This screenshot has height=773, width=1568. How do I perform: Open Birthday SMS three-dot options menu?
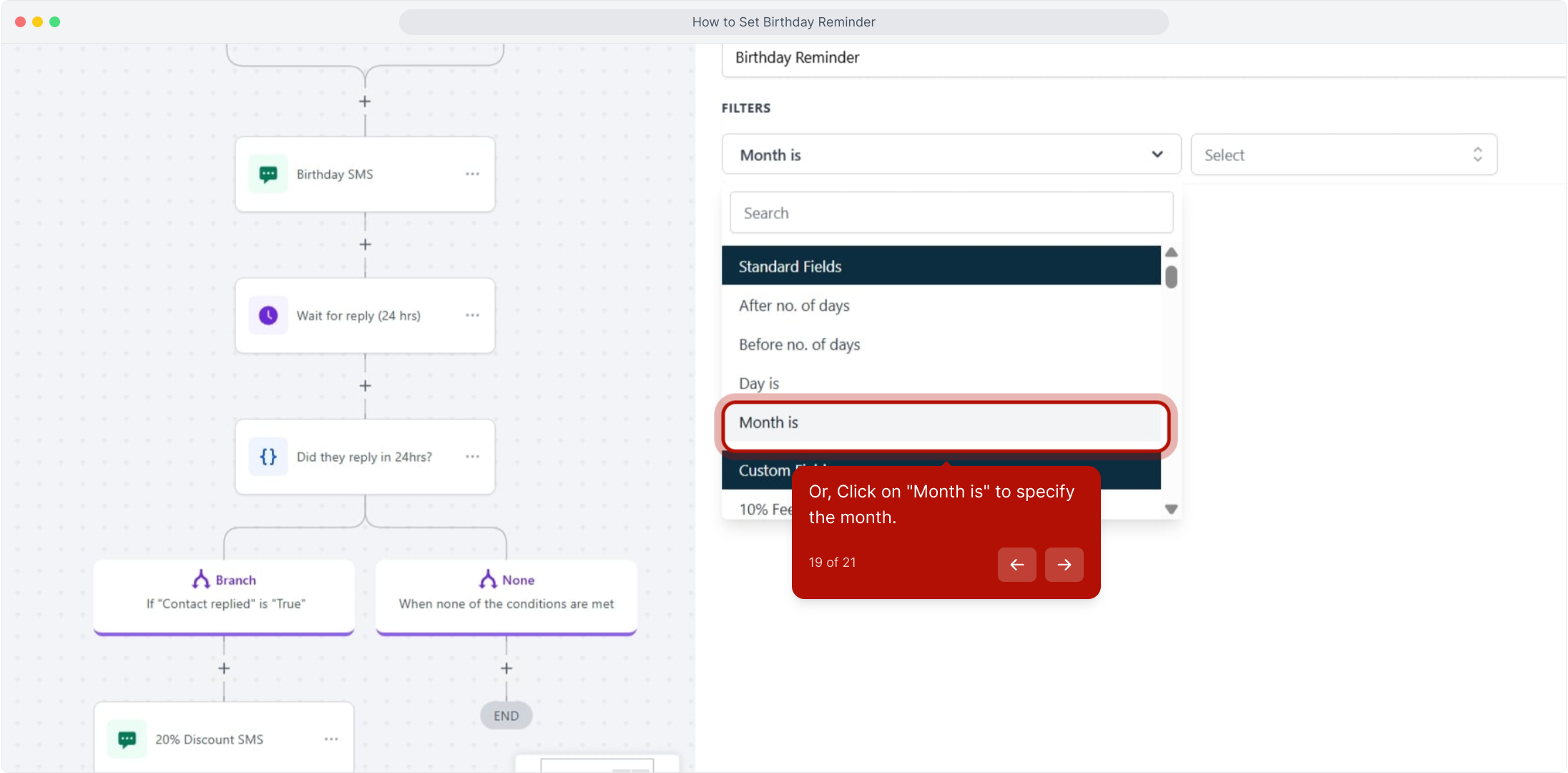472,174
